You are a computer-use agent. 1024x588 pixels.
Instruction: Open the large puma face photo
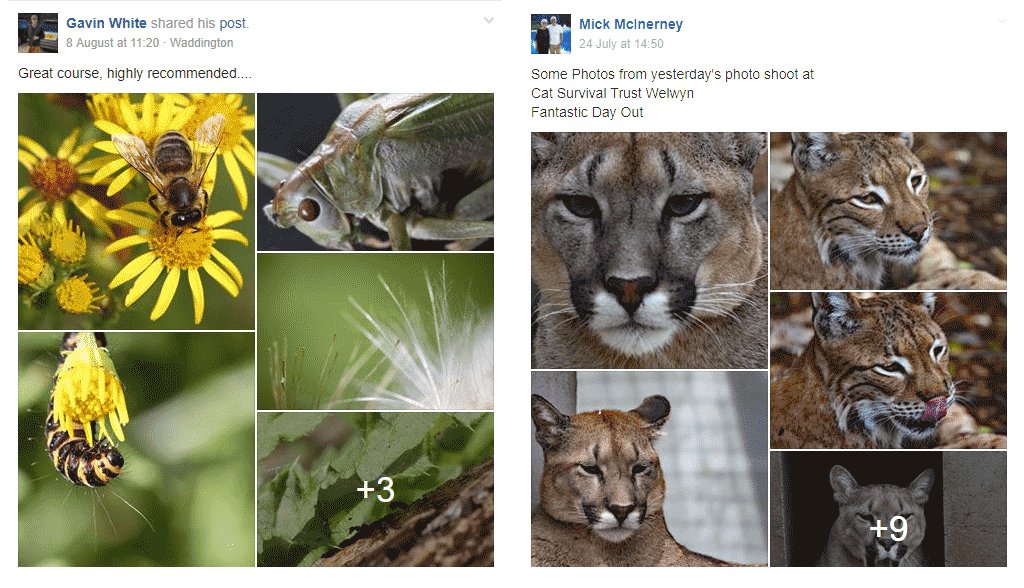click(x=649, y=250)
